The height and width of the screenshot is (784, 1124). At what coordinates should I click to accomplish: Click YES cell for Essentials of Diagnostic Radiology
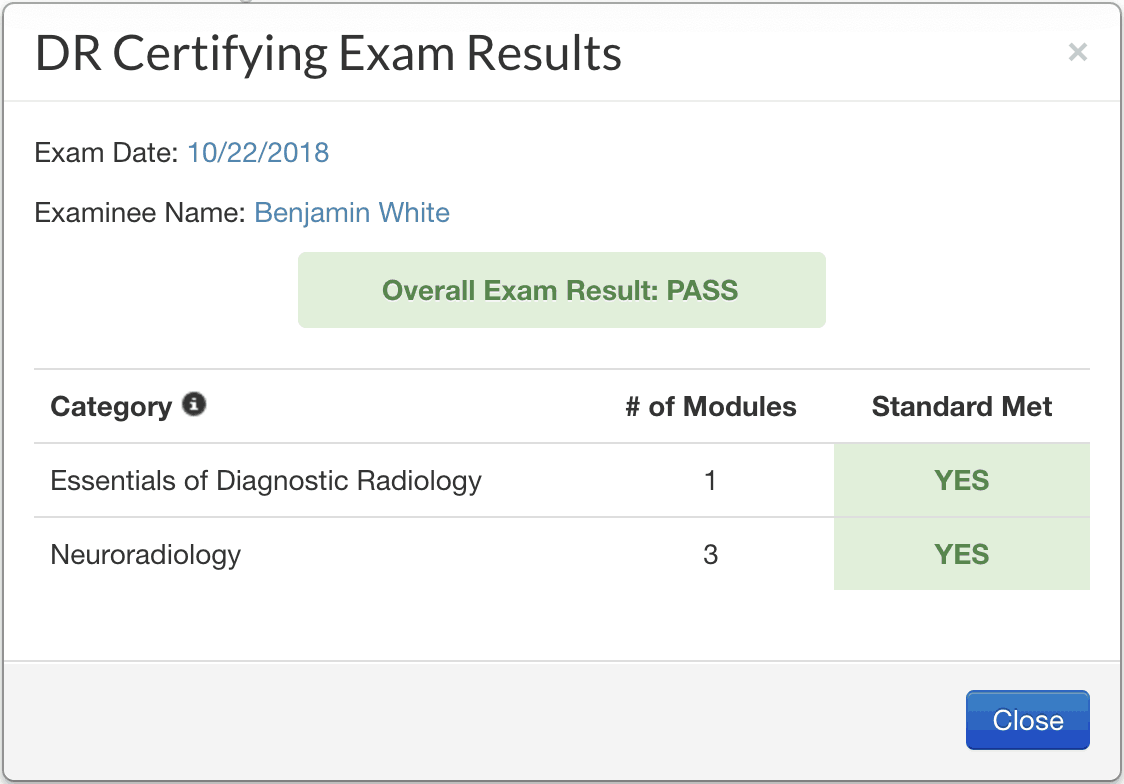pyautogui.click(x=961, y=481)
